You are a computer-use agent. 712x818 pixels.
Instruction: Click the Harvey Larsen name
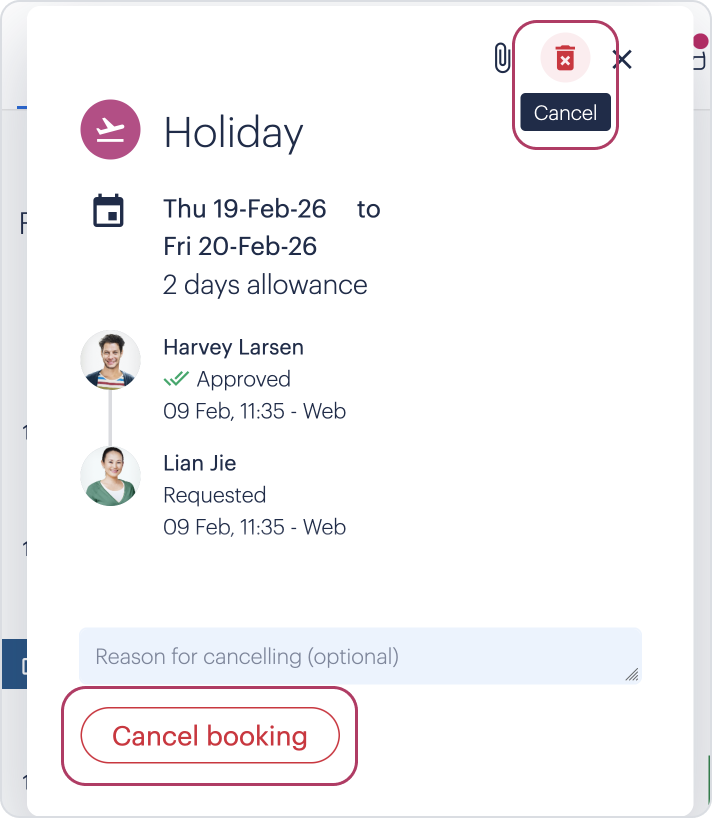(233, 347)
